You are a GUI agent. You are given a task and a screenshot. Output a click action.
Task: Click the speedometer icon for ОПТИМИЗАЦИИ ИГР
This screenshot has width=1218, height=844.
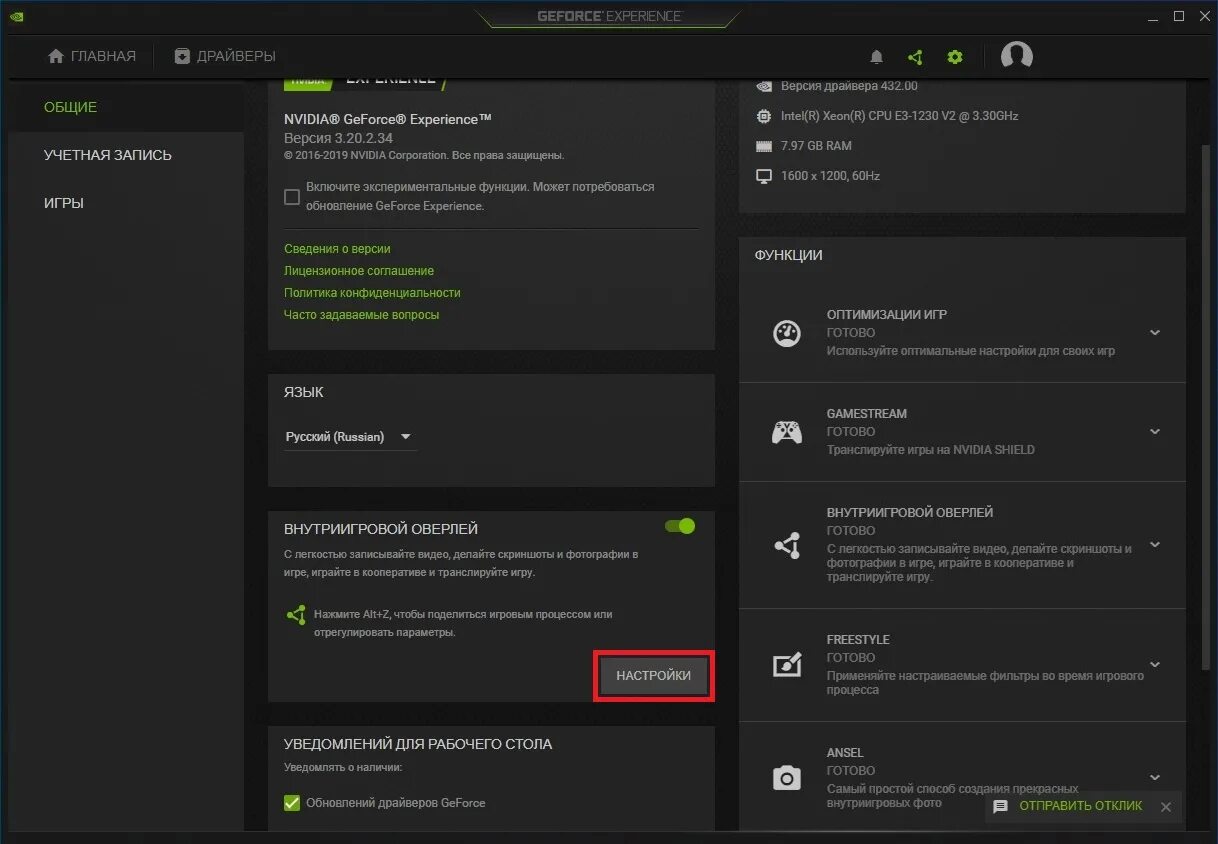[x=787, y=333]
